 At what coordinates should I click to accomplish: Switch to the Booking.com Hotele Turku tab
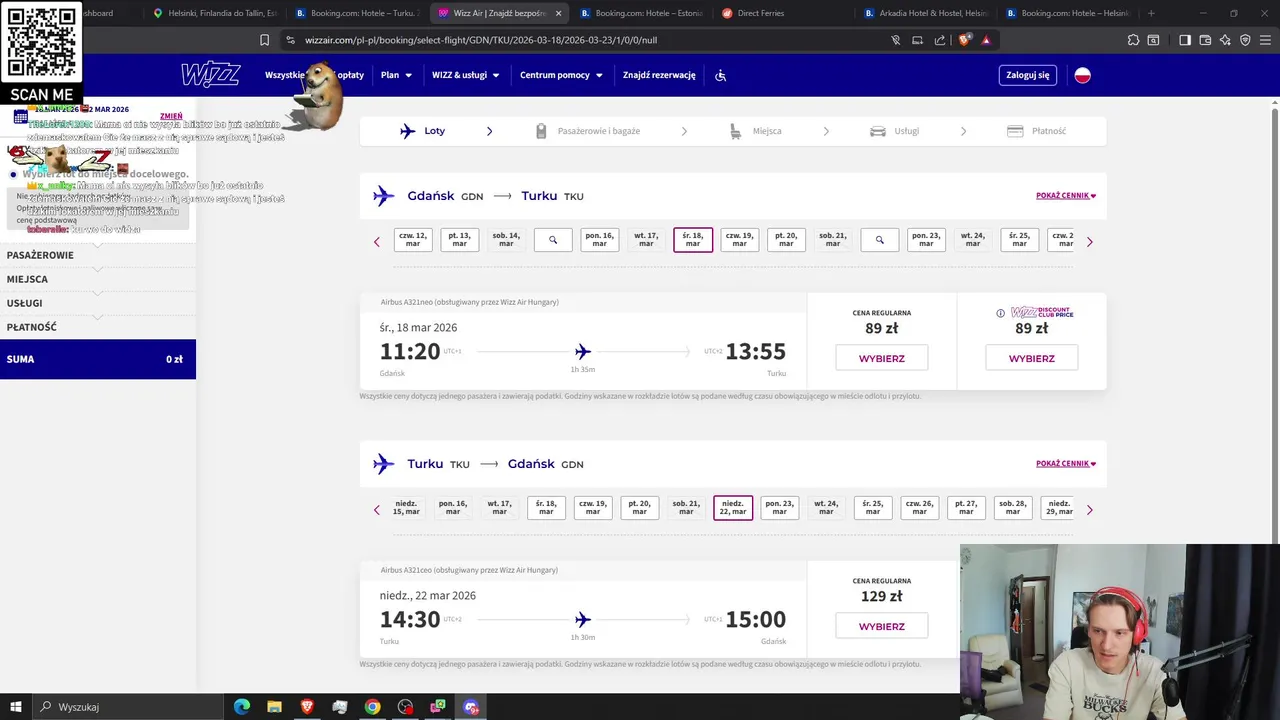pyautogui.click(x=357, y=13)
